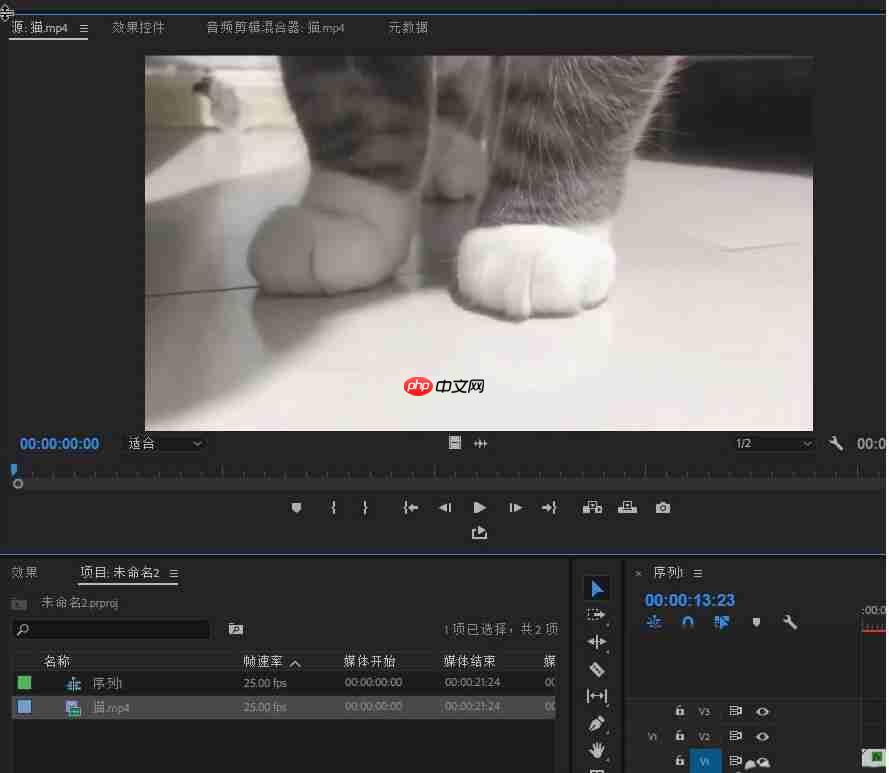Screen dimensions: 889x773
Task: Select the Hand tool
Action: point(597,749)
